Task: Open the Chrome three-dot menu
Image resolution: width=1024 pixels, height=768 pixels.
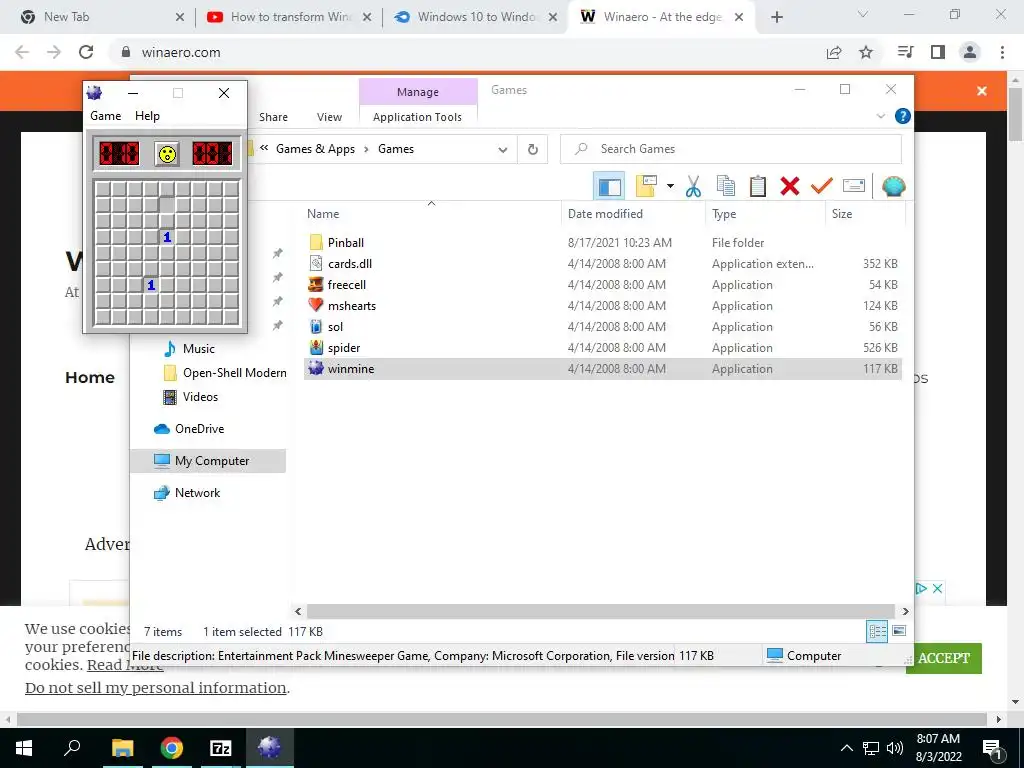Action: click(1002, 52)
